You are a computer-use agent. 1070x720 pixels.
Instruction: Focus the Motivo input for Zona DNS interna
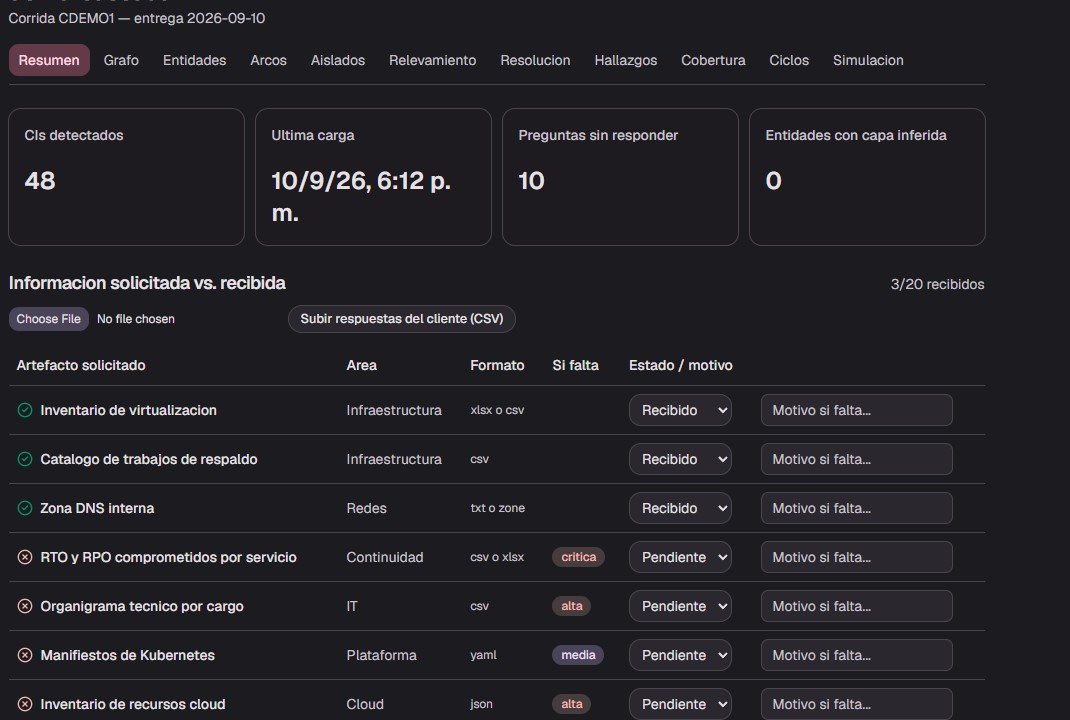[856, 508]
